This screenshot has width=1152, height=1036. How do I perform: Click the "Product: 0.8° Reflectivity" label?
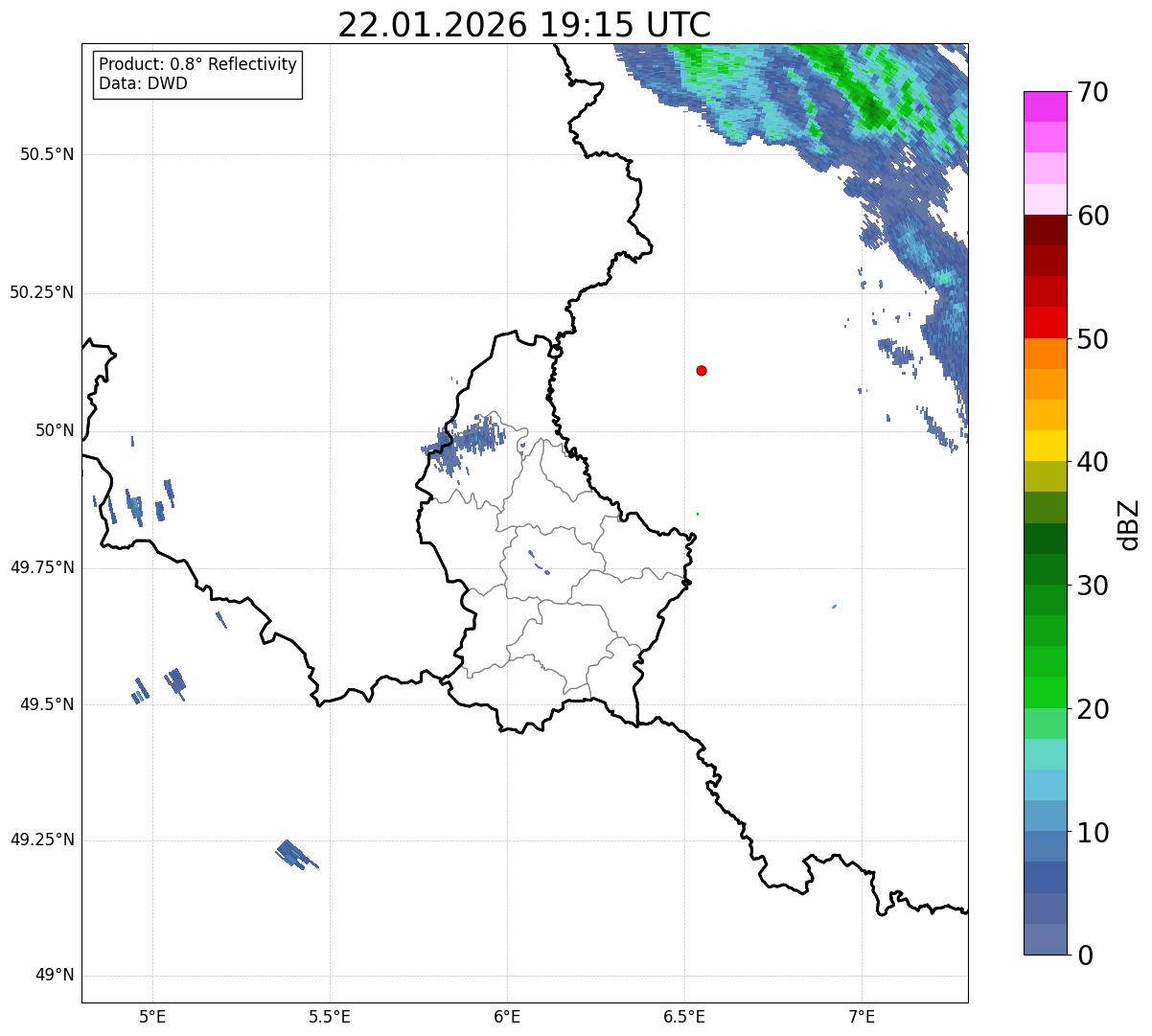(x=198, y=64)
